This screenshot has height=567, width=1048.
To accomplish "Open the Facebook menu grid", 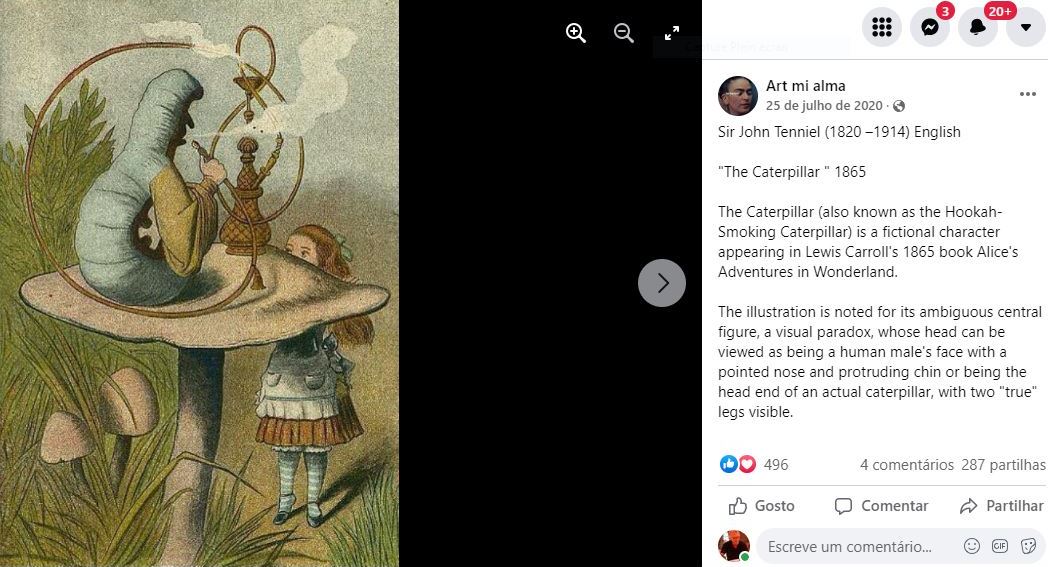I will pyautogui.click(x=882, y=27).
